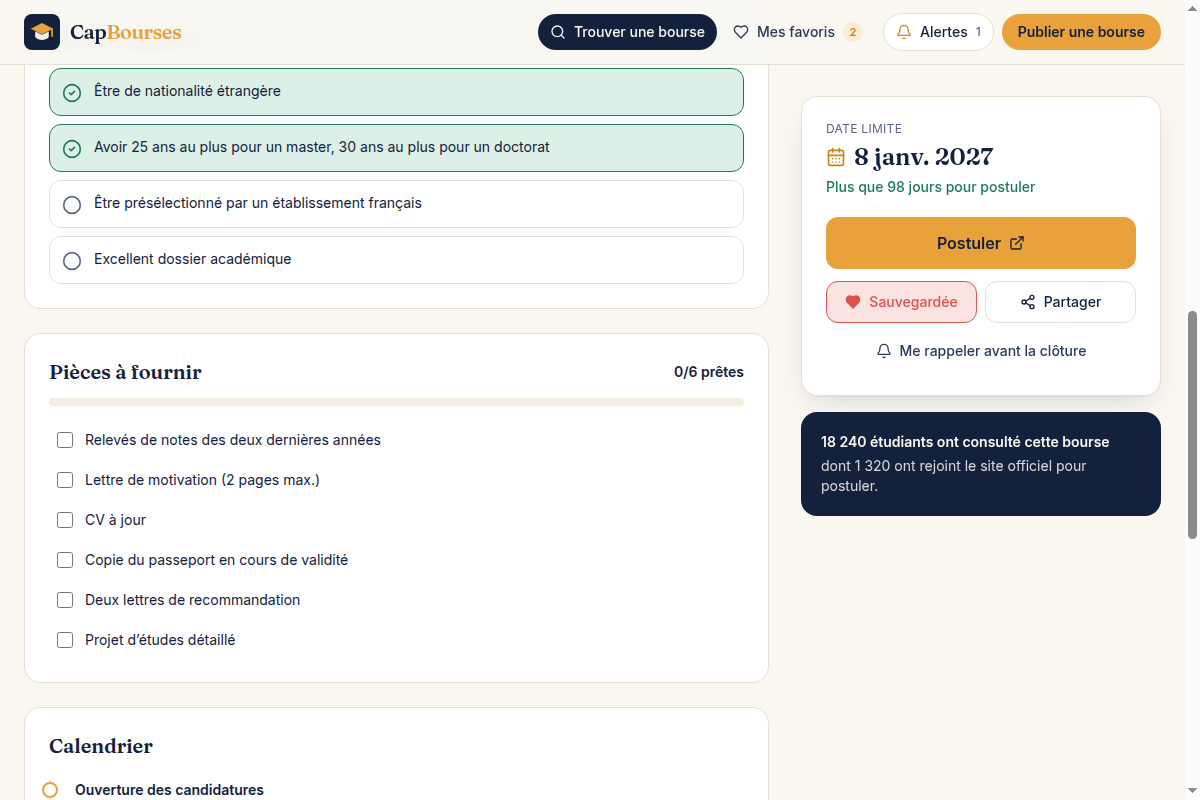Open the Alertes notifications

(x=938, y=32)
